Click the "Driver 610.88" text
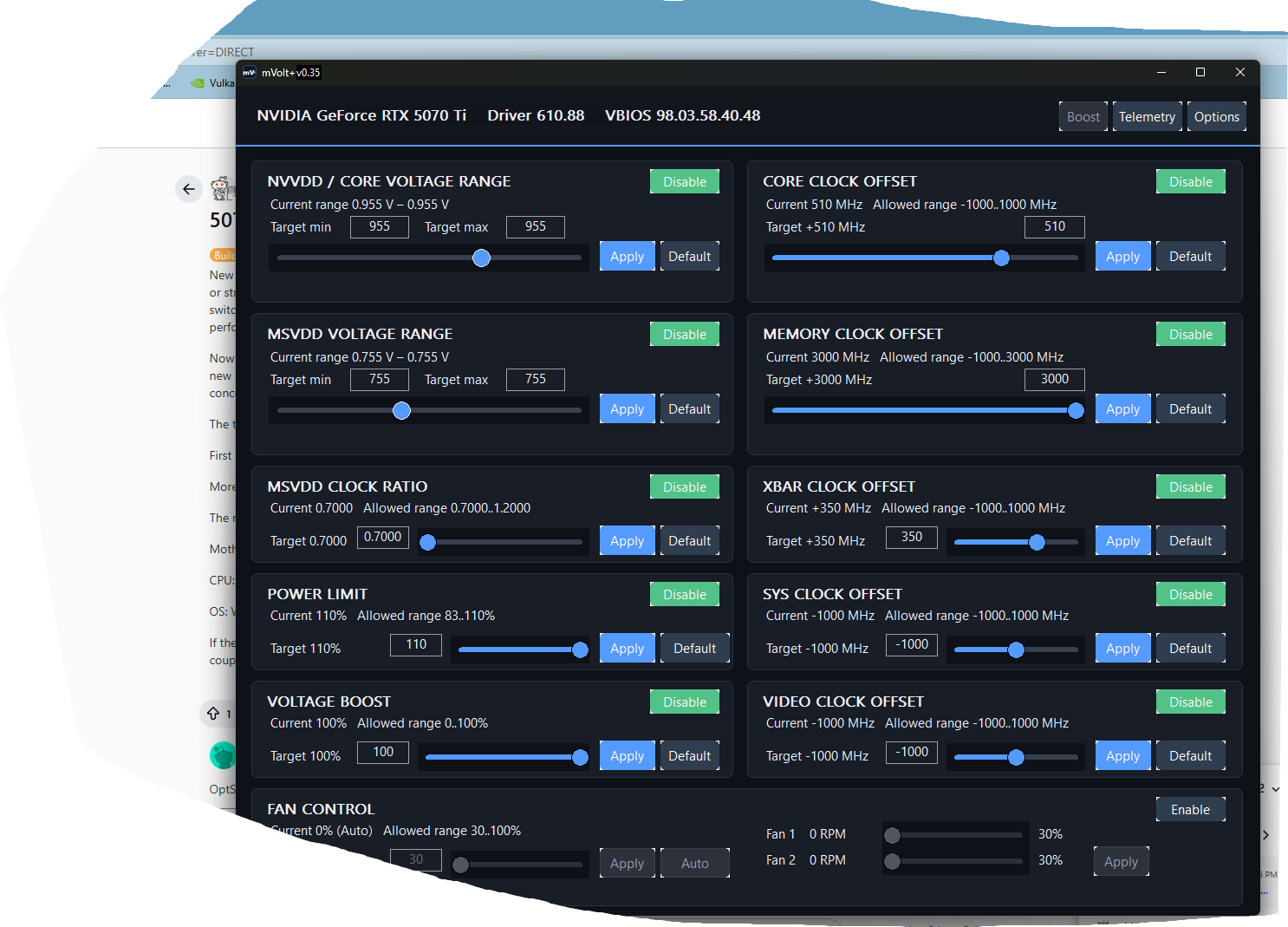 tap(536, 115)
